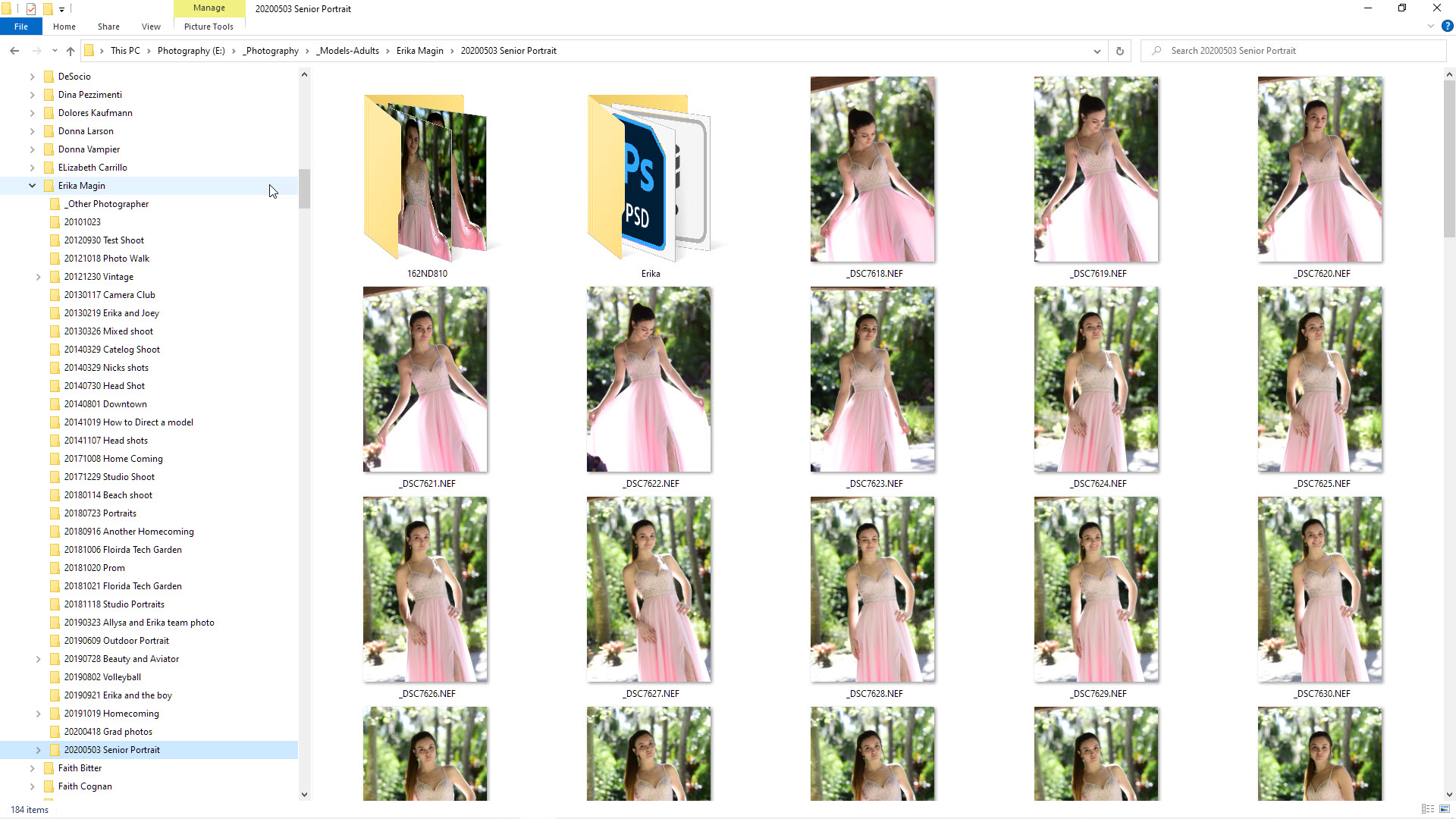Click Properties icon in quick access toolbar

click(x=31, y=9)
